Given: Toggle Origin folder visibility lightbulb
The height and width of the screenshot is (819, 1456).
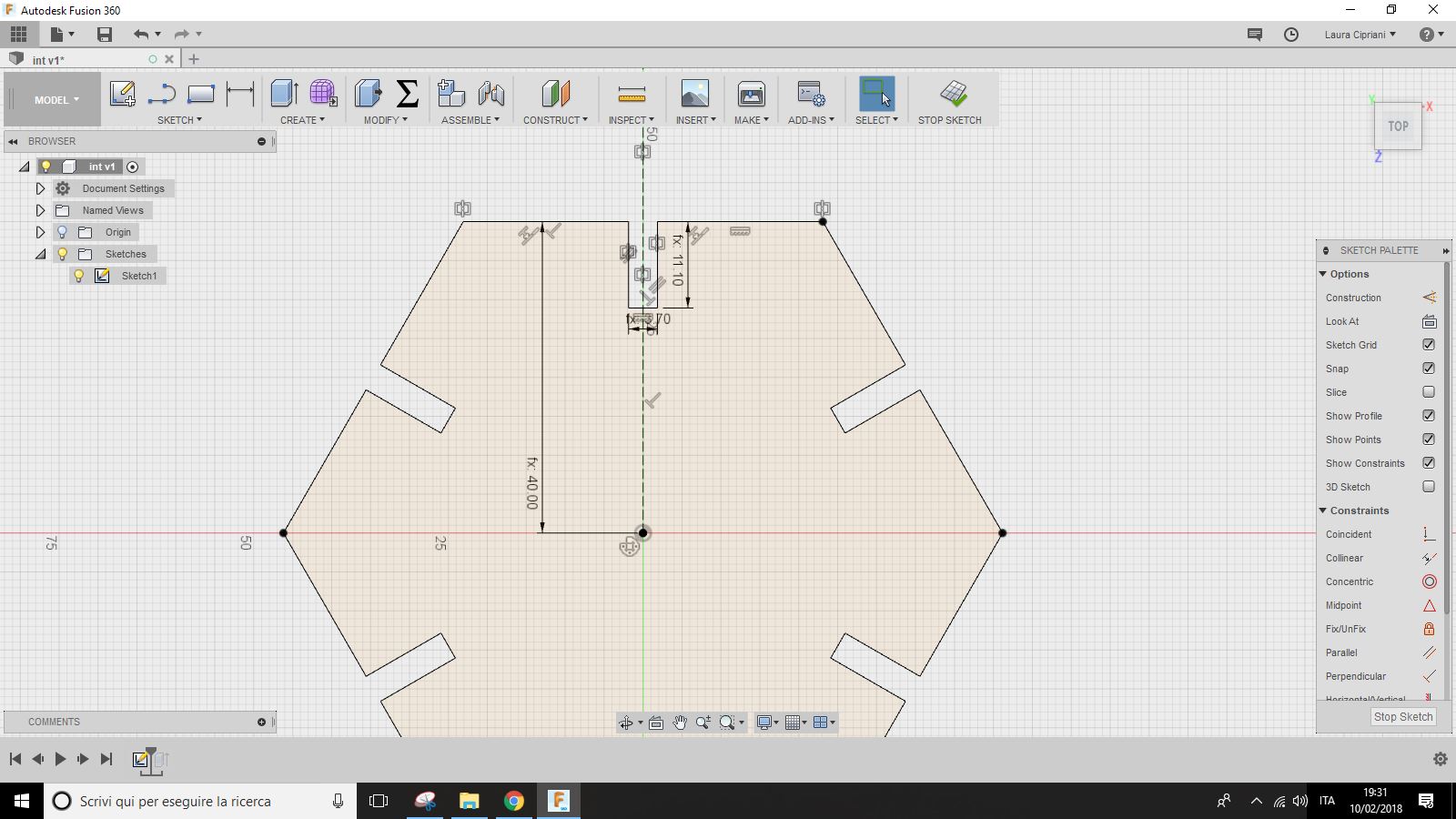Looking at the screenshot, I should [62, 232].
